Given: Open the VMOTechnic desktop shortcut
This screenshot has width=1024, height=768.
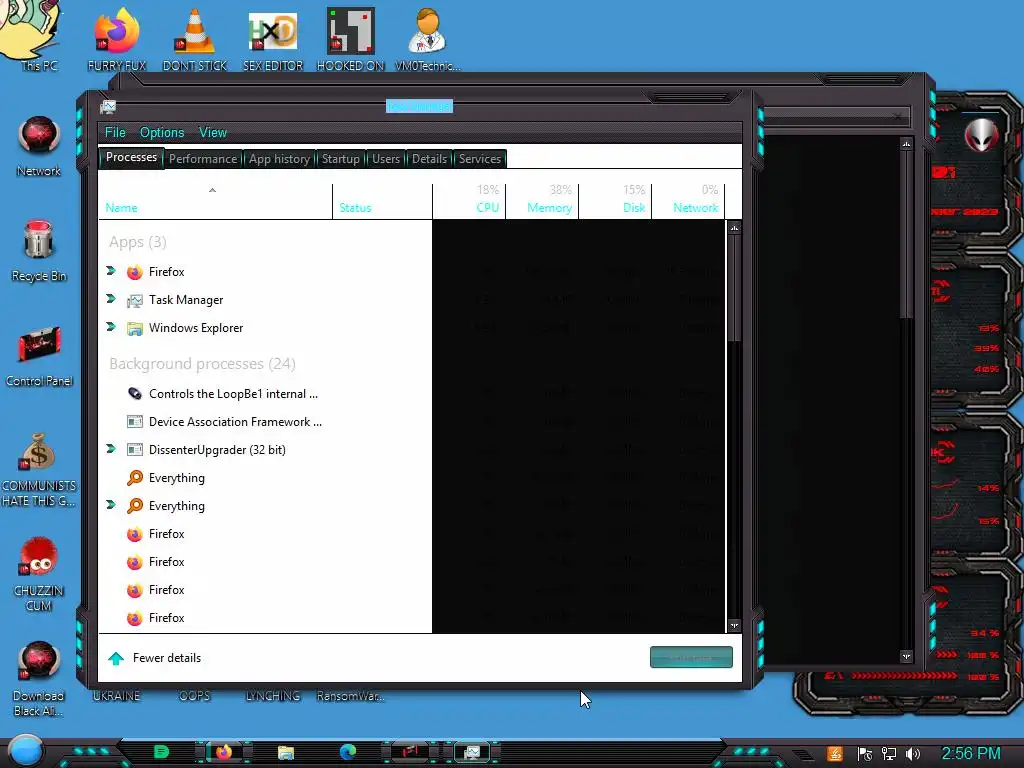Looking at the screenshot, I should pyautogui.click(x=427, y=38).
